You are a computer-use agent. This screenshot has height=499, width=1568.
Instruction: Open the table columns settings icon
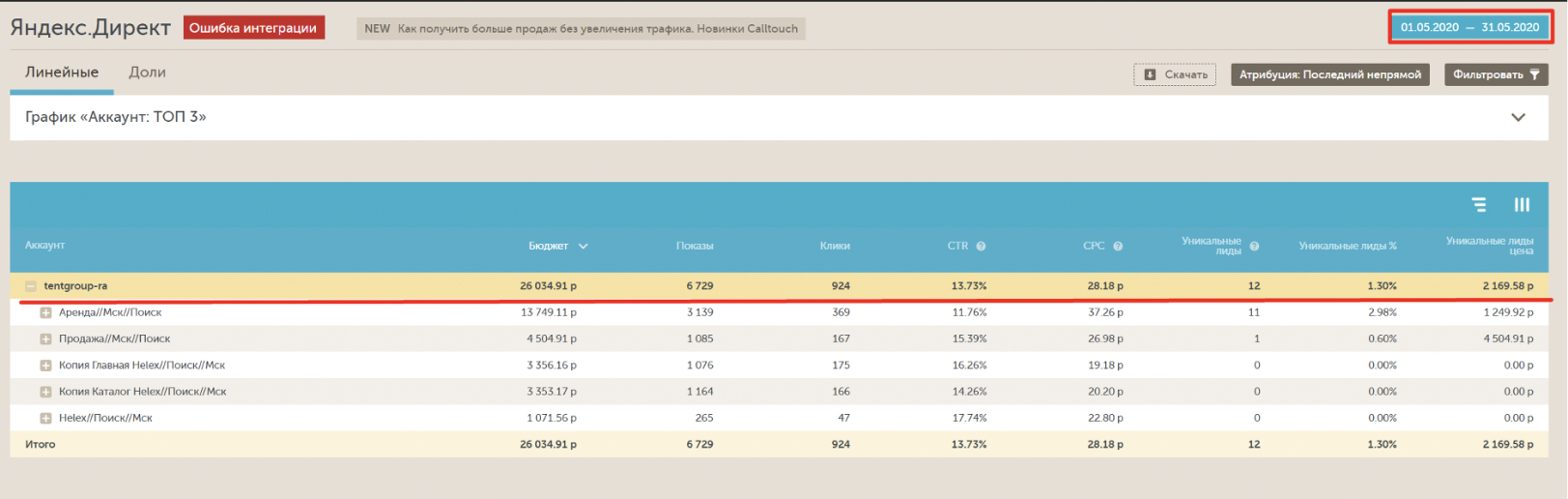point(1522,205)
